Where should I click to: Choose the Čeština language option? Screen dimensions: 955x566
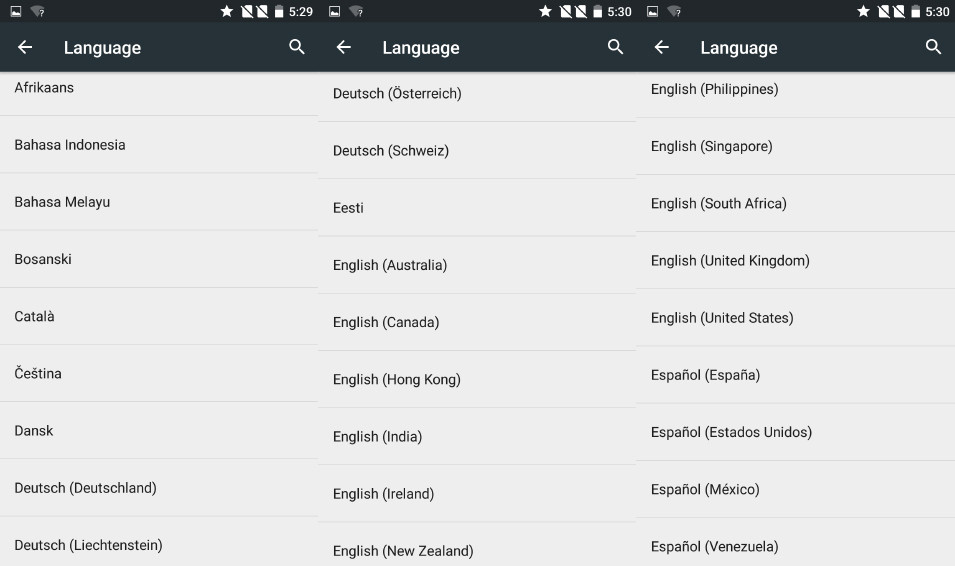point(38,374)
